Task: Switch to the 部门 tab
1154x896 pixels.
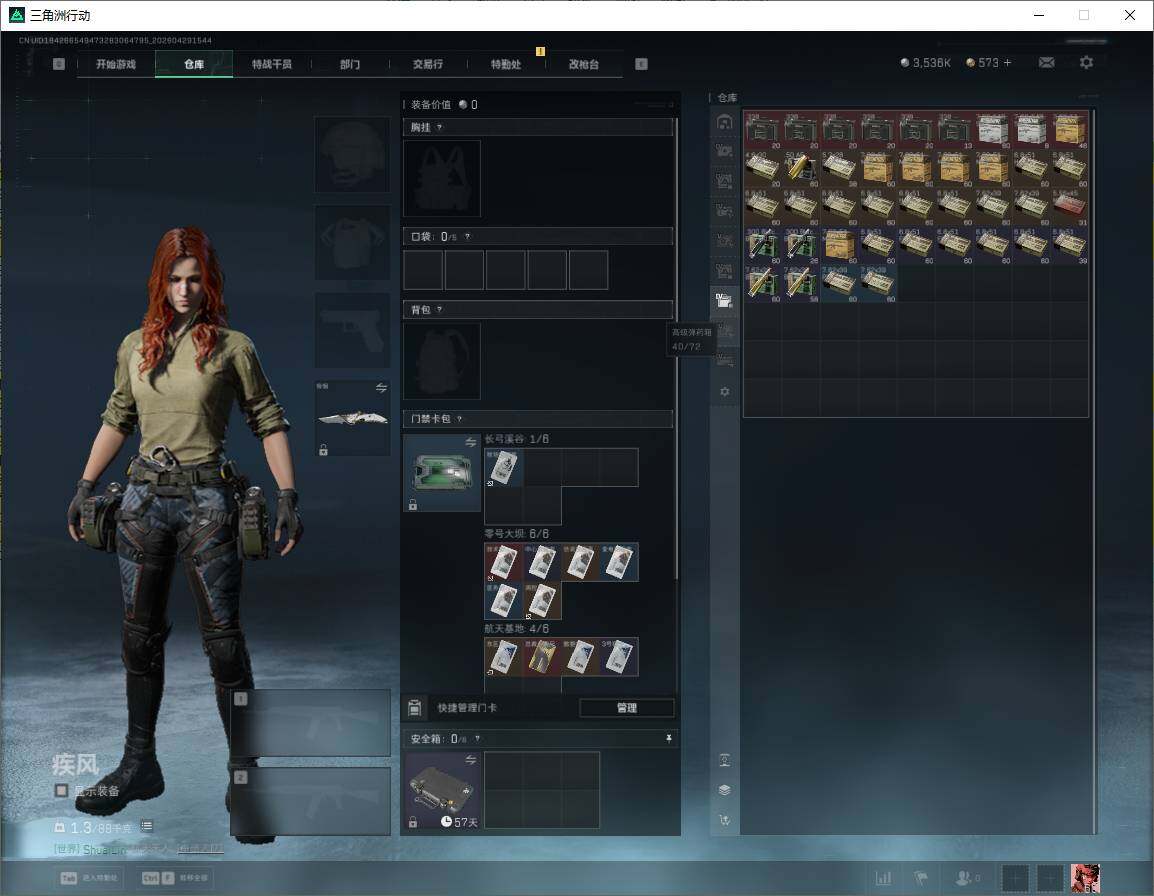Action: click(x=350, y=64)
